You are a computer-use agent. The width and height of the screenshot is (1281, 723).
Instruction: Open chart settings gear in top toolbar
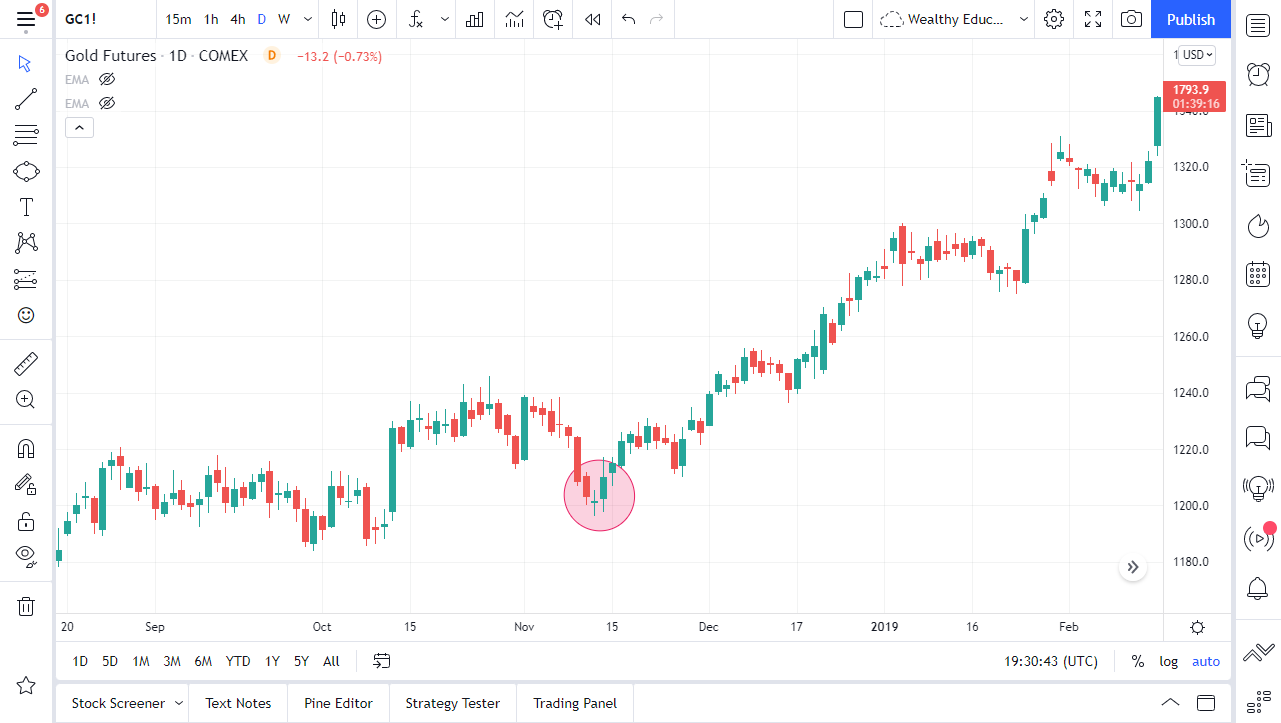point(1053,19)
